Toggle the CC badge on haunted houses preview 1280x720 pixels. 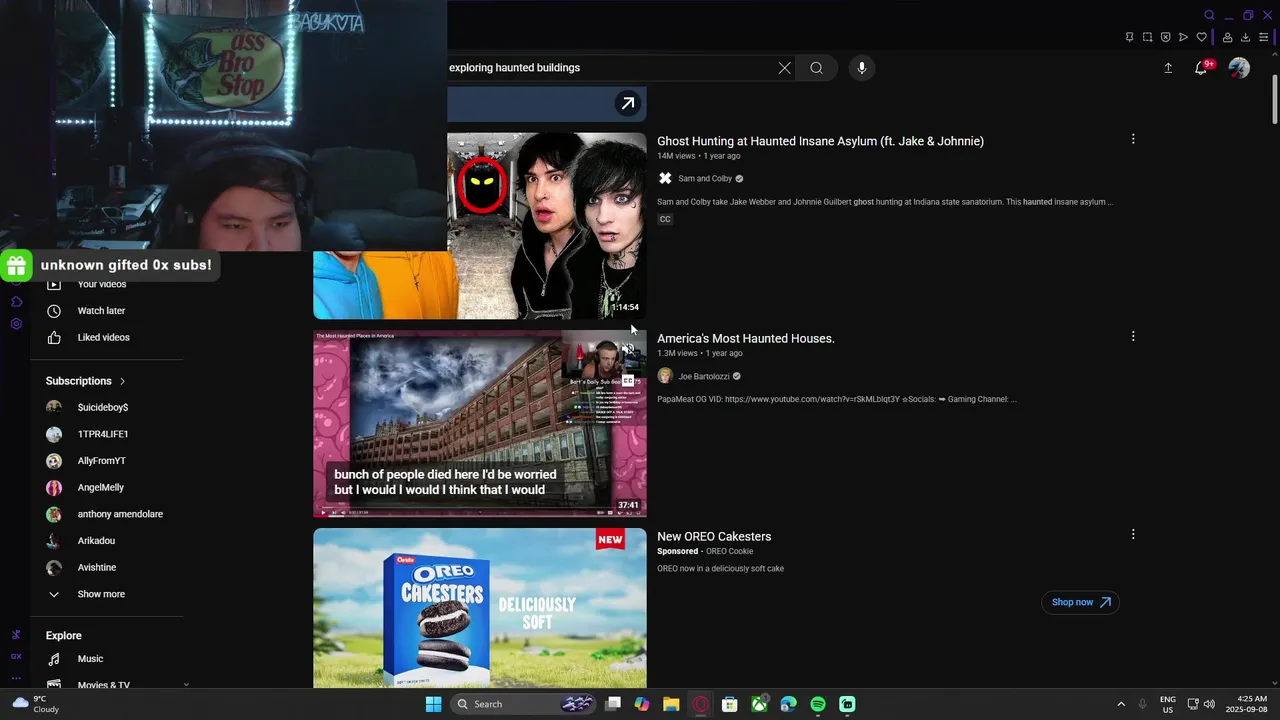pos(628,380)
